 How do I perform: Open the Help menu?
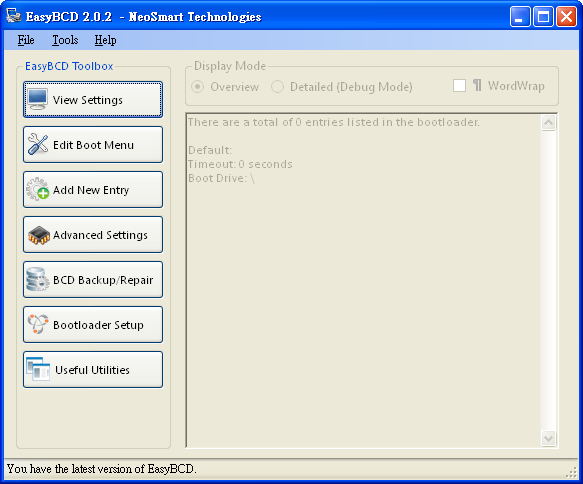point(105,40)
